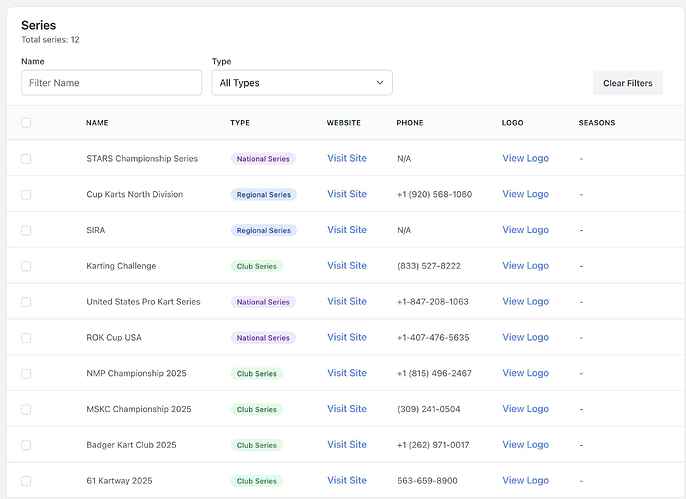Viewport: 686px width, 499px height.
Task: Select the Badger Kart Club 2025 name
Action: (x=131, y=445)
